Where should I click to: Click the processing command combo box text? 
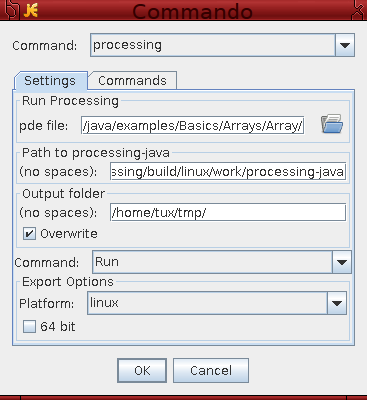[127, 45]
